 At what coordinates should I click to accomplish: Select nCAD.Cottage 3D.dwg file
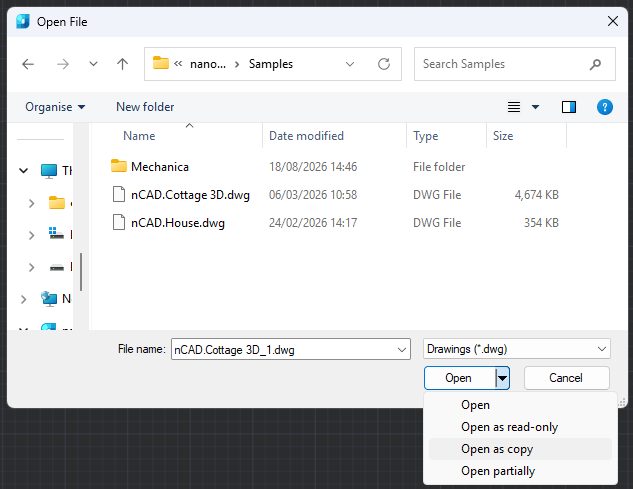(x=190, y=195)
